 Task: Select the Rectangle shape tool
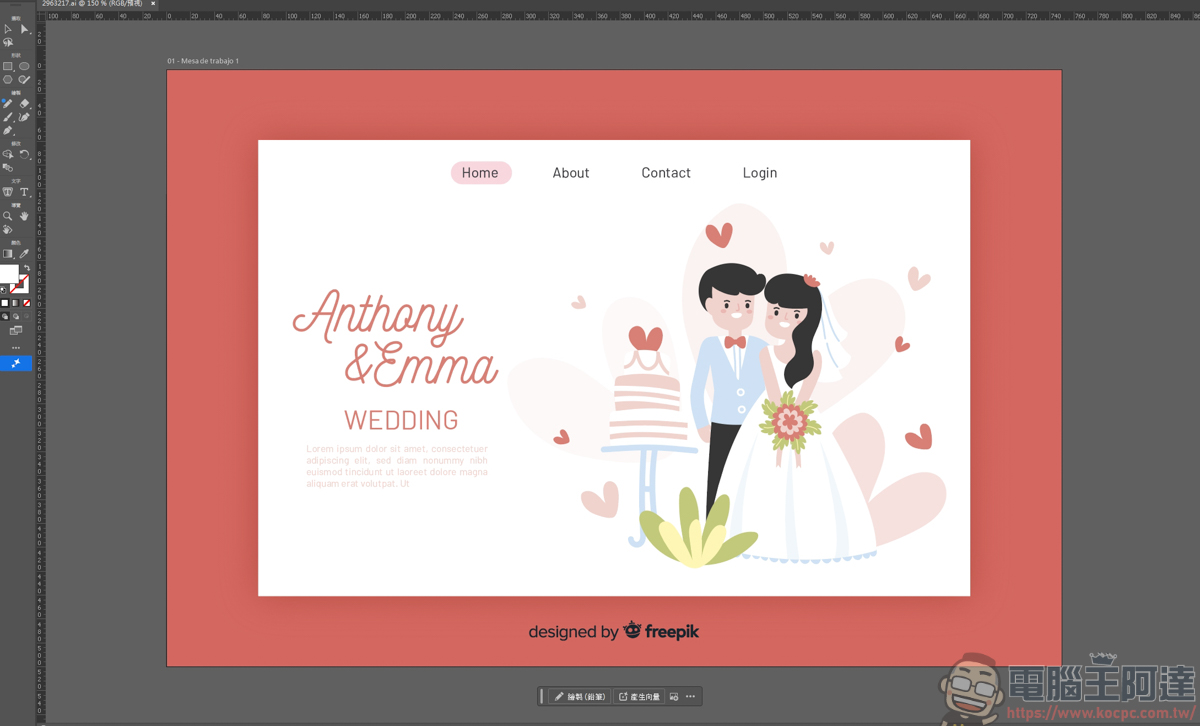[x=8, y=67]
